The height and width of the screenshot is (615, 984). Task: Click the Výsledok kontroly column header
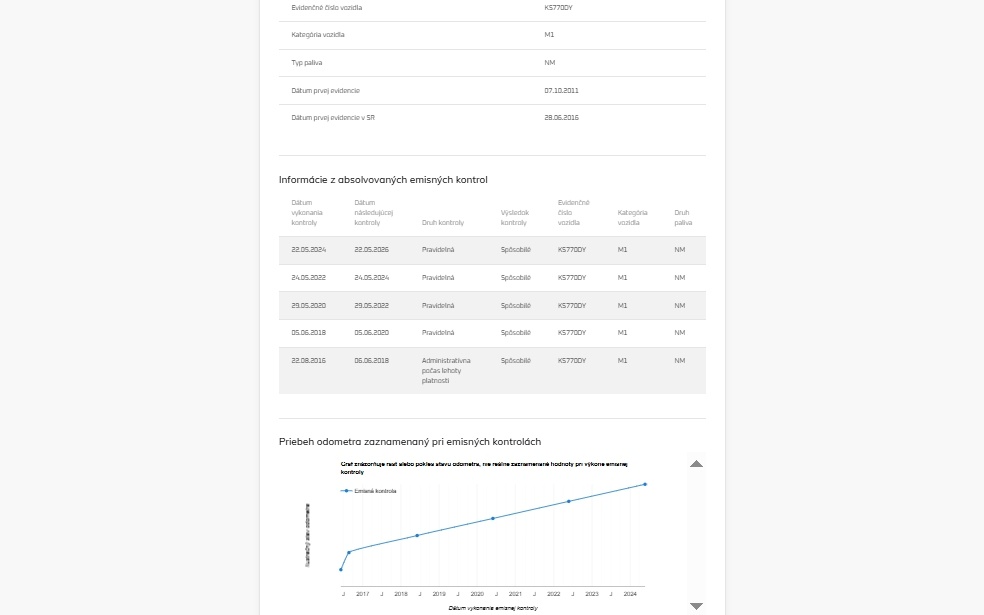click(514, 217)
